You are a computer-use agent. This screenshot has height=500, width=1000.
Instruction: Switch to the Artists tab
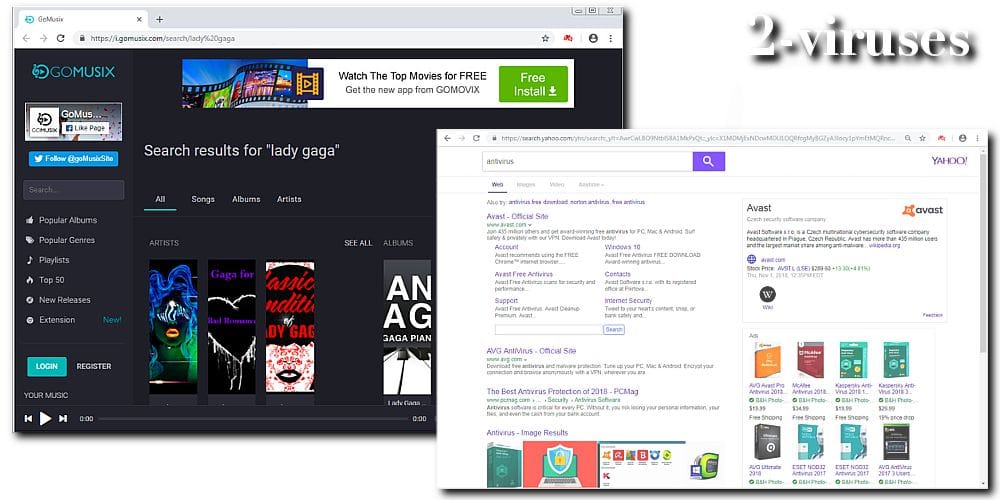pyautogui.click(x=289, y=199)
